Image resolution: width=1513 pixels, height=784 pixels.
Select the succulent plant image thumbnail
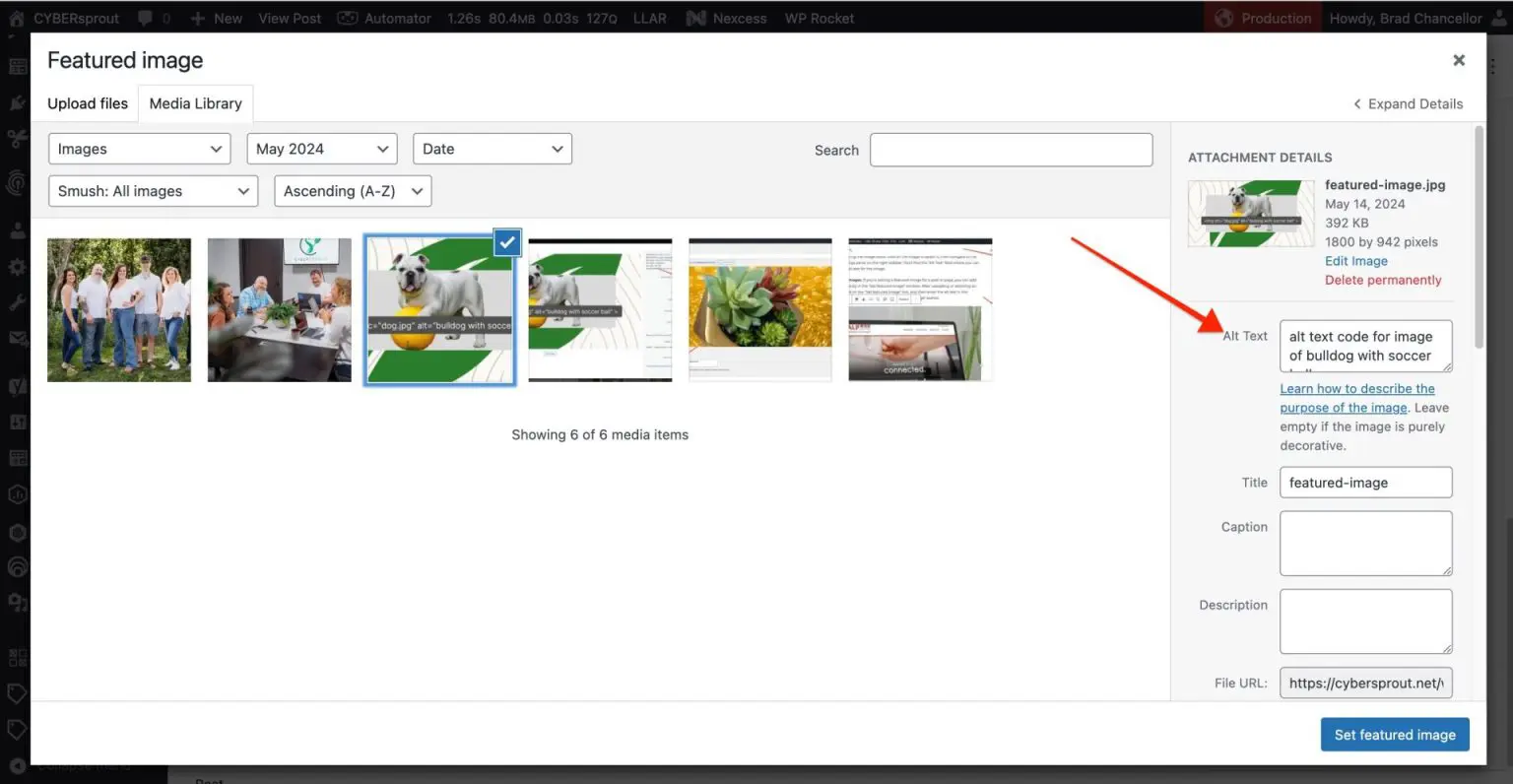pyautogui.click(x=759, y=309)
